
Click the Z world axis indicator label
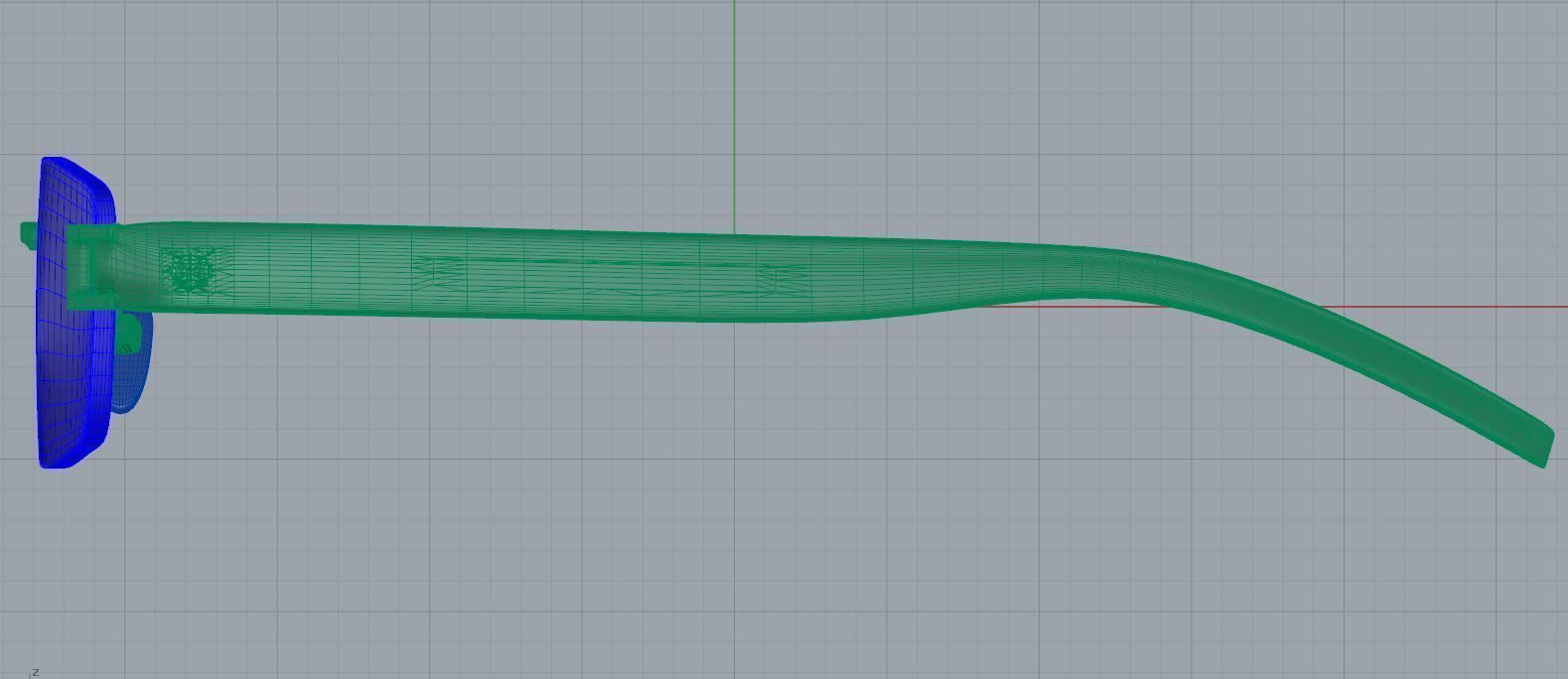tap(36, 672)
